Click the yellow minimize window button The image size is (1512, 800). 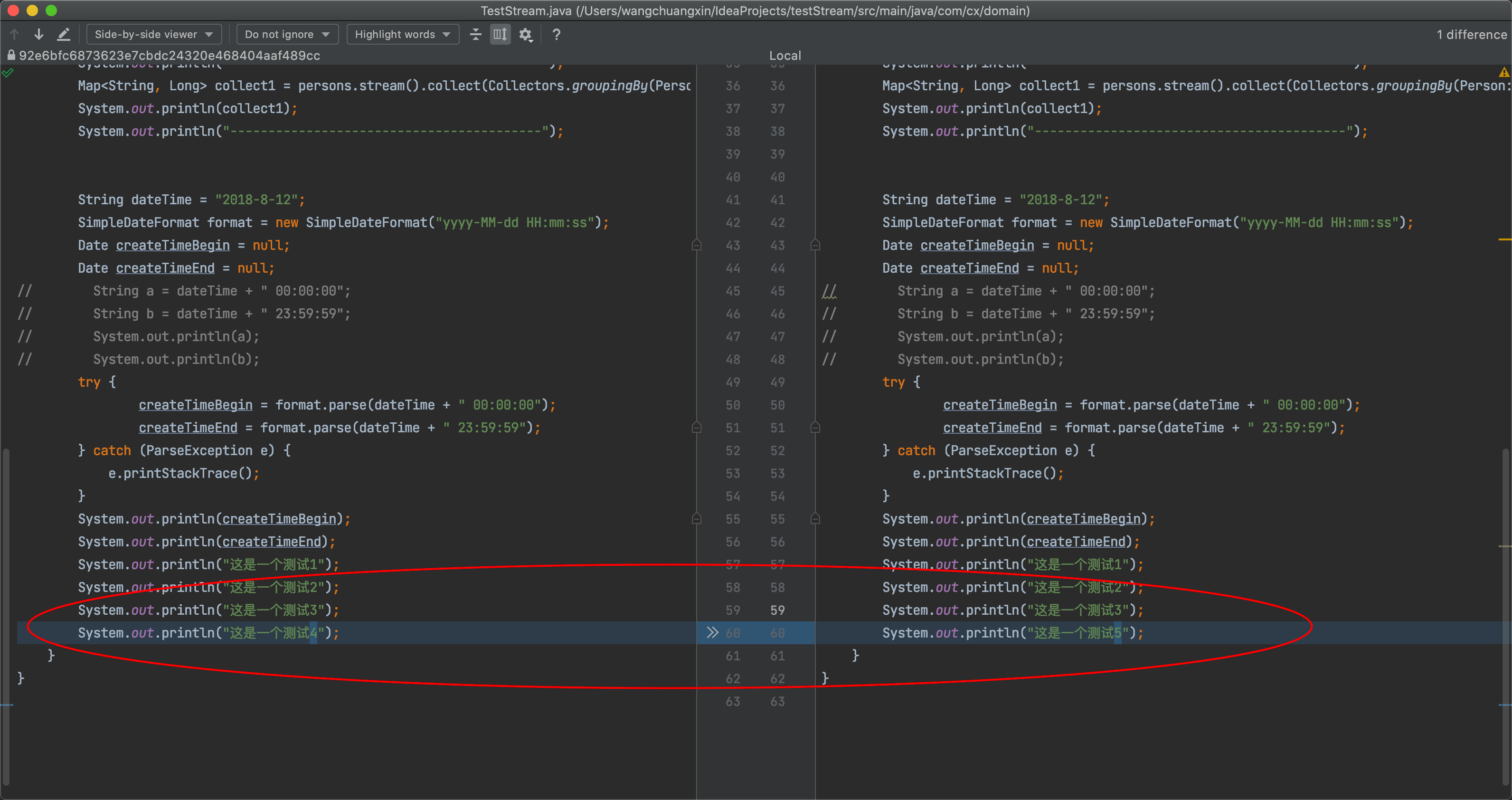click(x=32, y=10)
